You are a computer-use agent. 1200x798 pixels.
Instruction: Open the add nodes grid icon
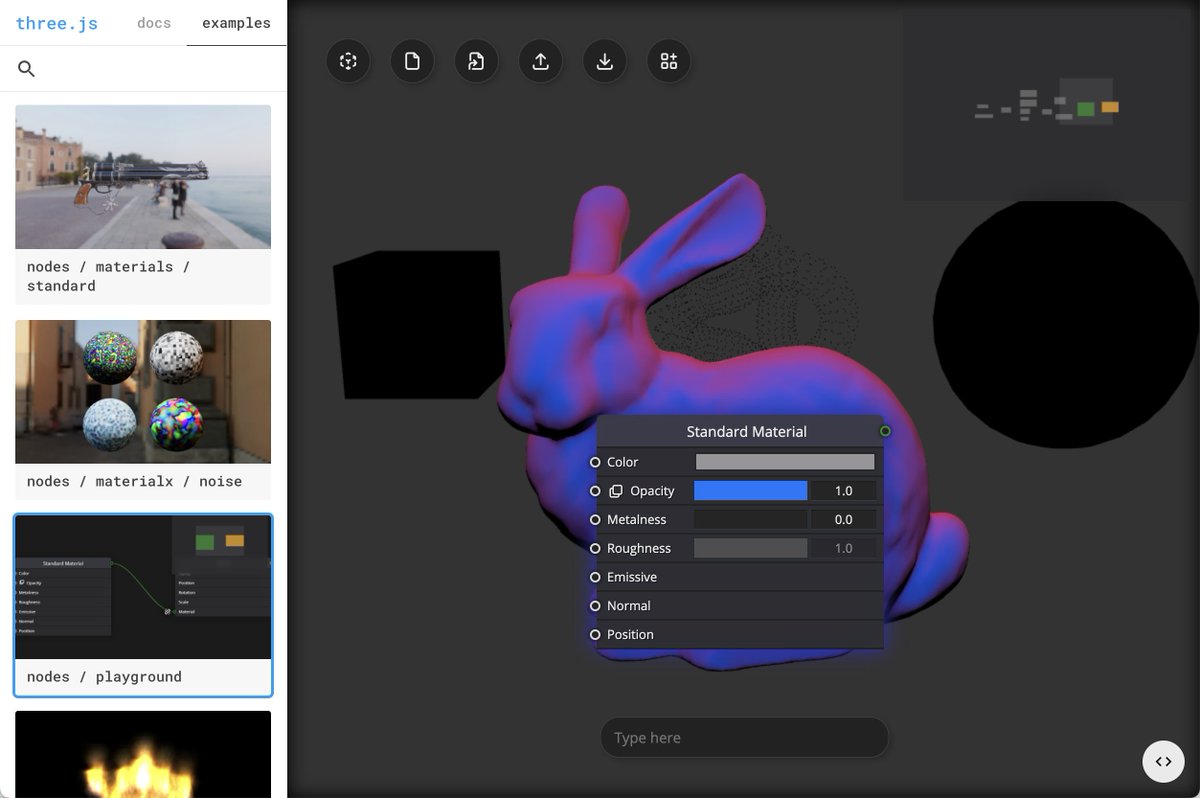click(x=668, y=61)
